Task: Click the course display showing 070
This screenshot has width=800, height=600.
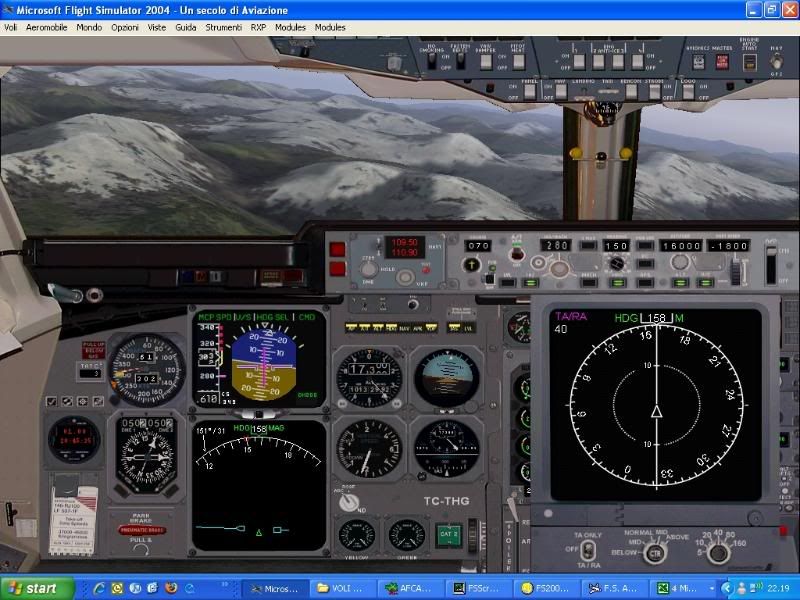Action: (x=478, y=246)
